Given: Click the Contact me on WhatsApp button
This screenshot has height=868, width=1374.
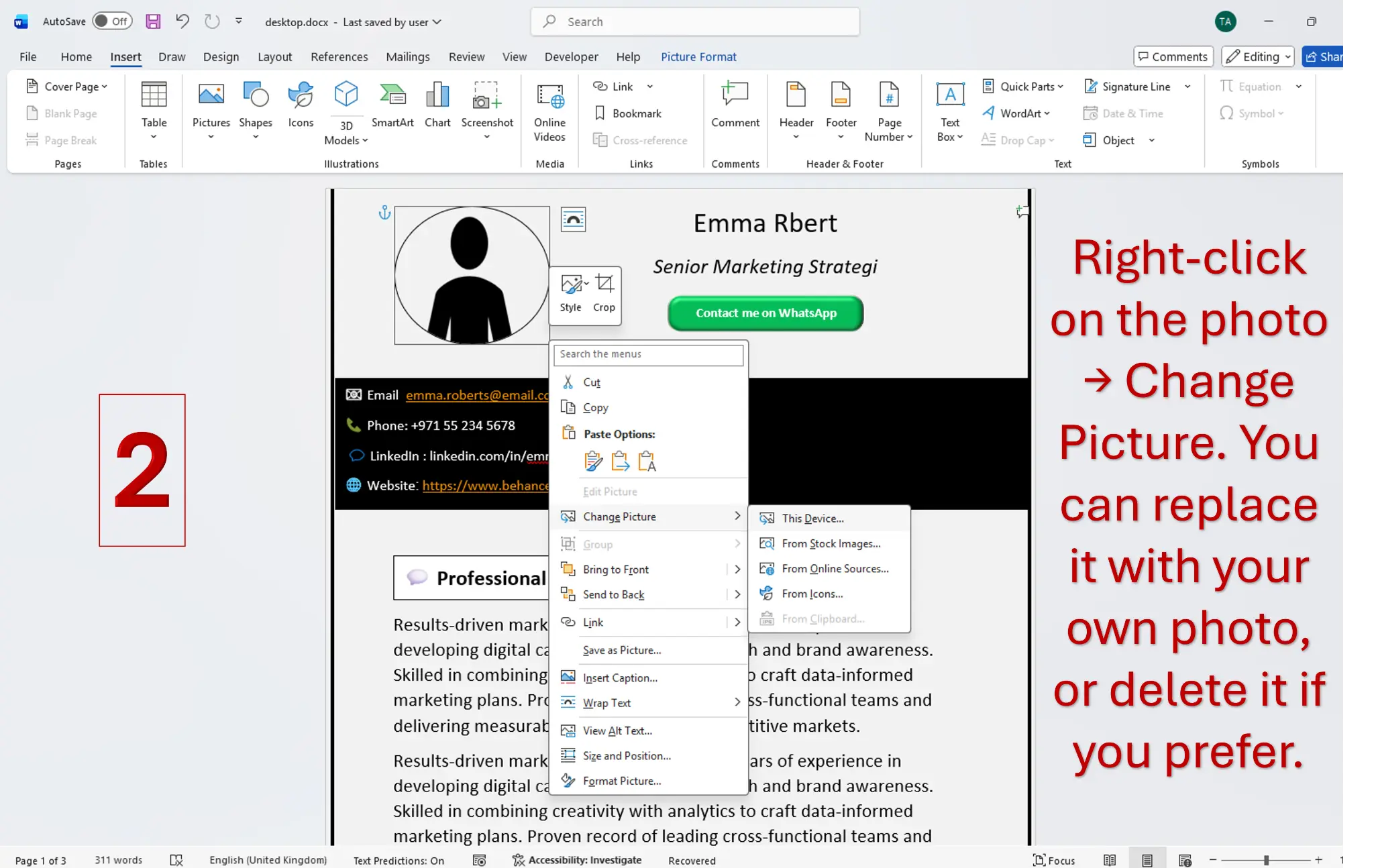Looking at the screenshot, I should [x=765, y=313].
